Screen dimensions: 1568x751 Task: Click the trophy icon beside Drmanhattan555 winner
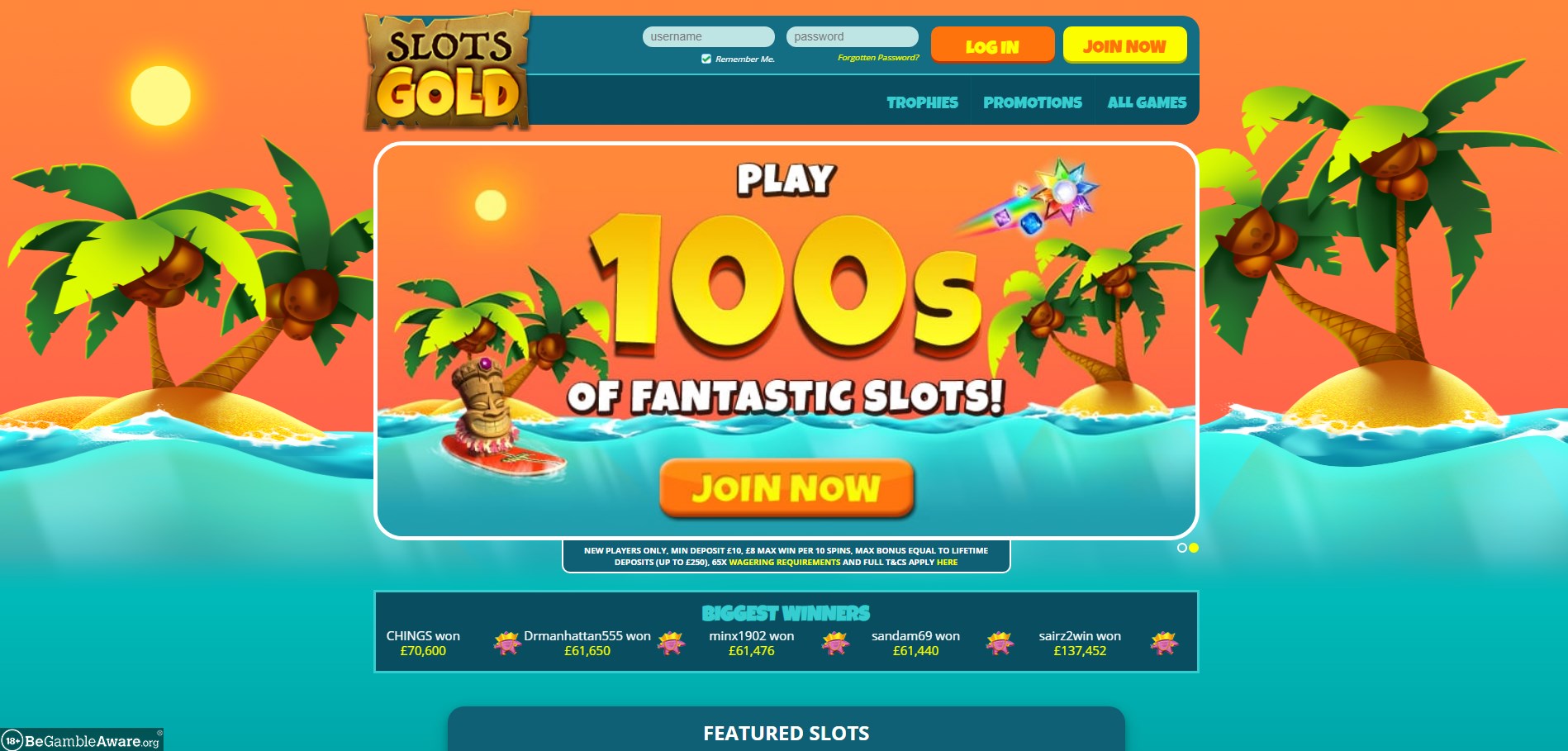coord(671,643)
